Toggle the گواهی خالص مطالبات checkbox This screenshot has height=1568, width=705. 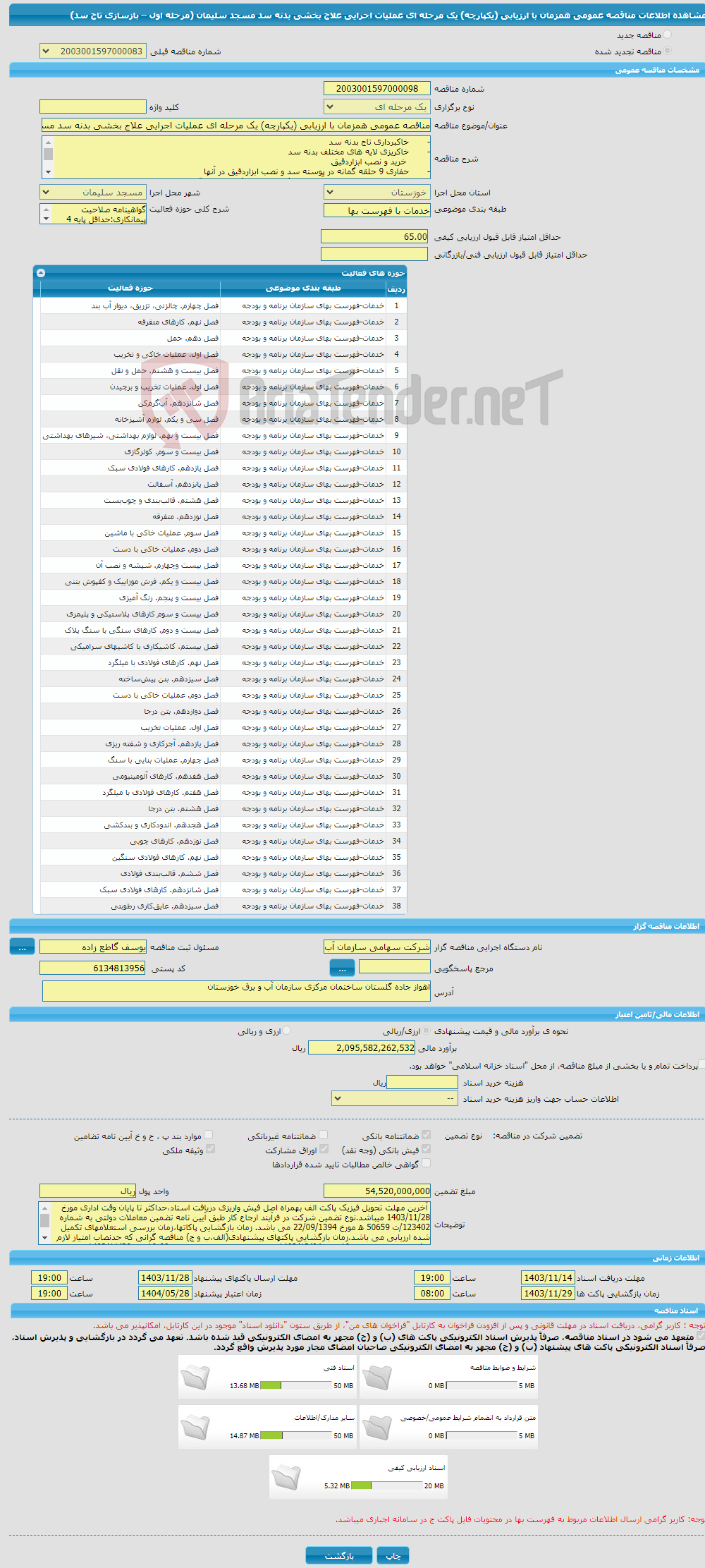(426, 1163)
